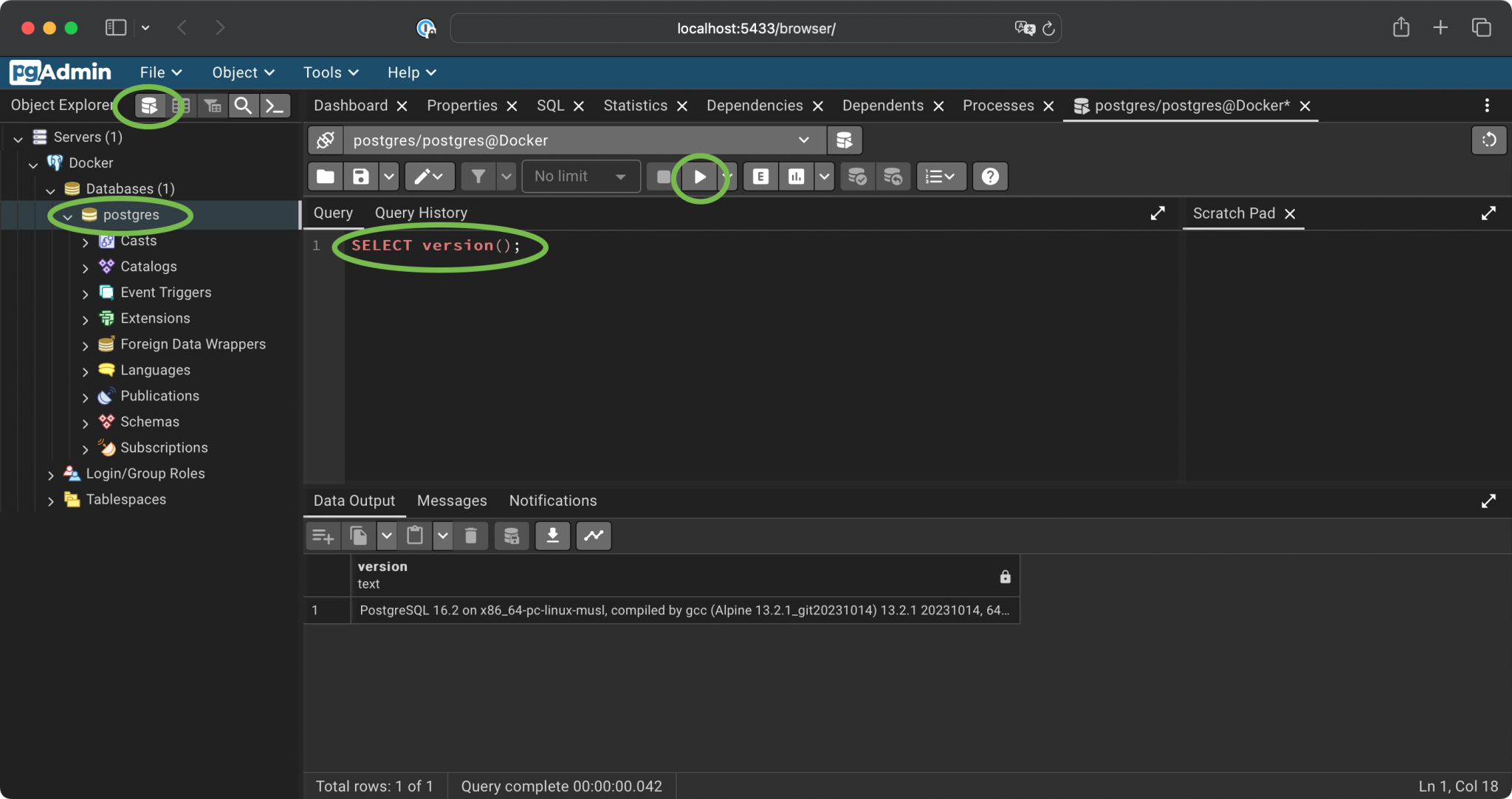Open Search Objects magnifier icon
1512x799 pixels.
tap(243, 106)
